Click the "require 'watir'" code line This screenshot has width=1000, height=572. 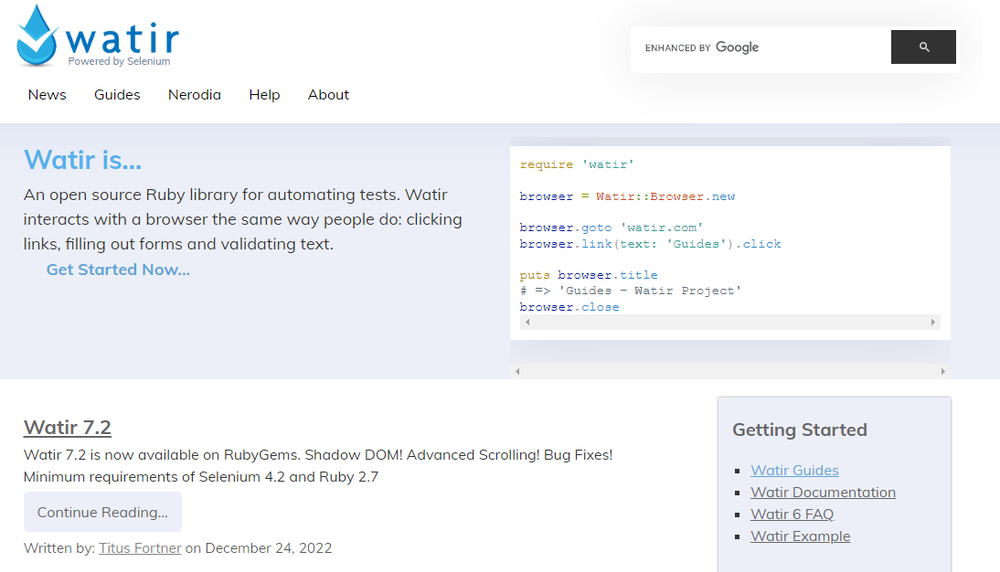click(577, 165)
